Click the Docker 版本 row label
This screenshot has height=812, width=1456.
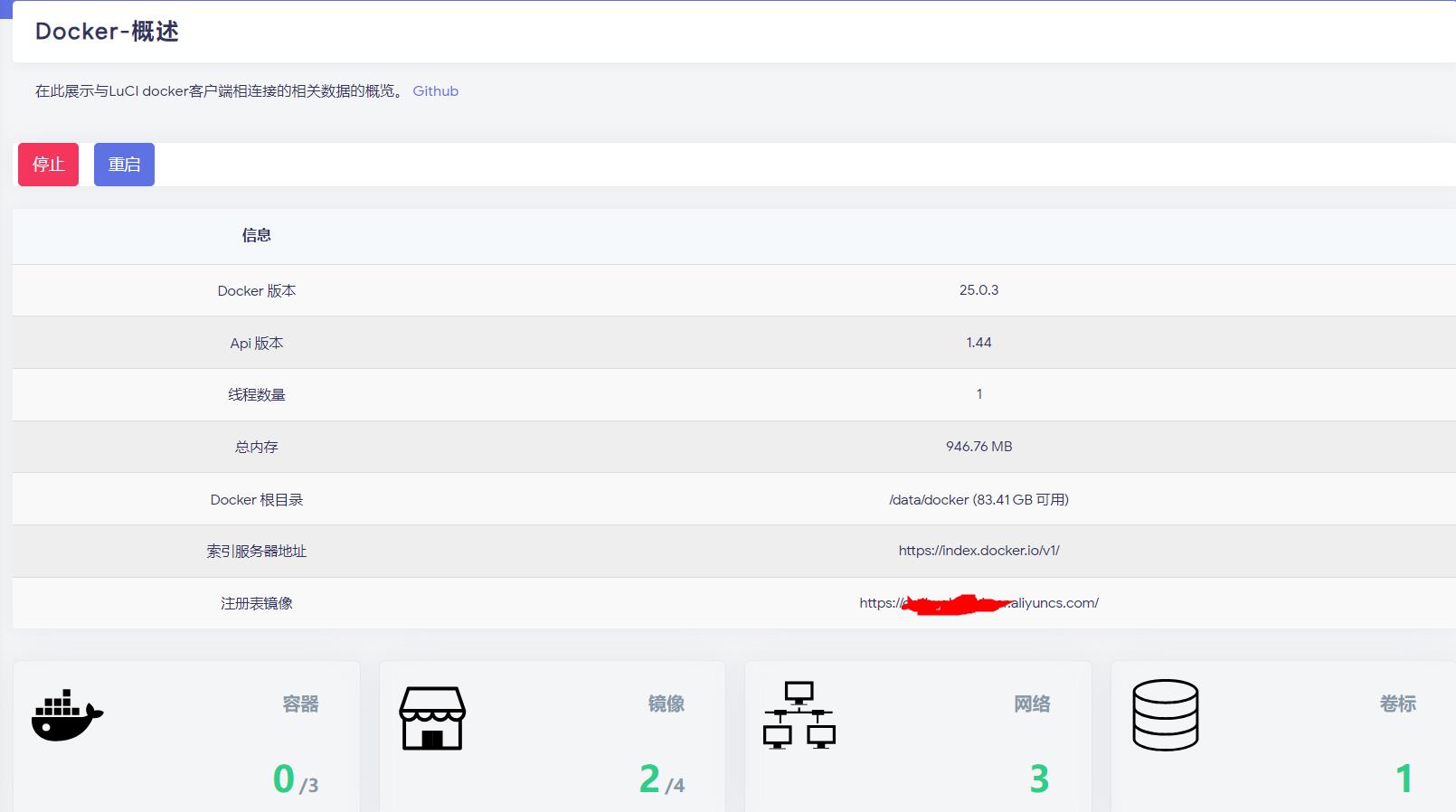257,291
